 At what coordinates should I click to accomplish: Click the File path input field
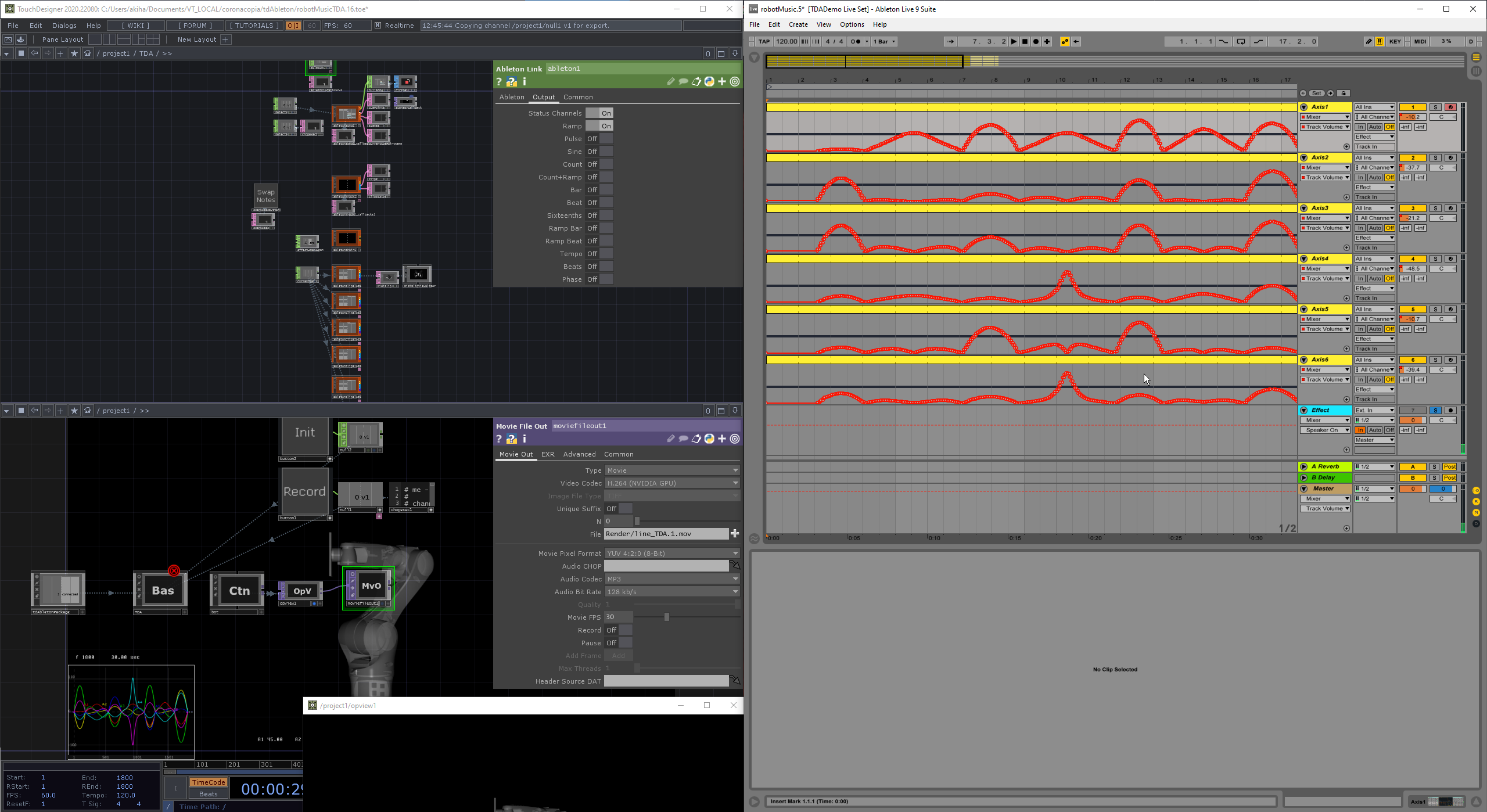point(666,534)
